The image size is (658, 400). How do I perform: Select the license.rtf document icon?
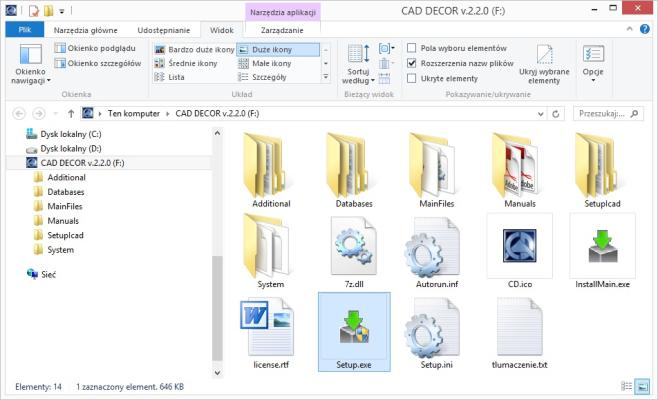tap(268, 327)
